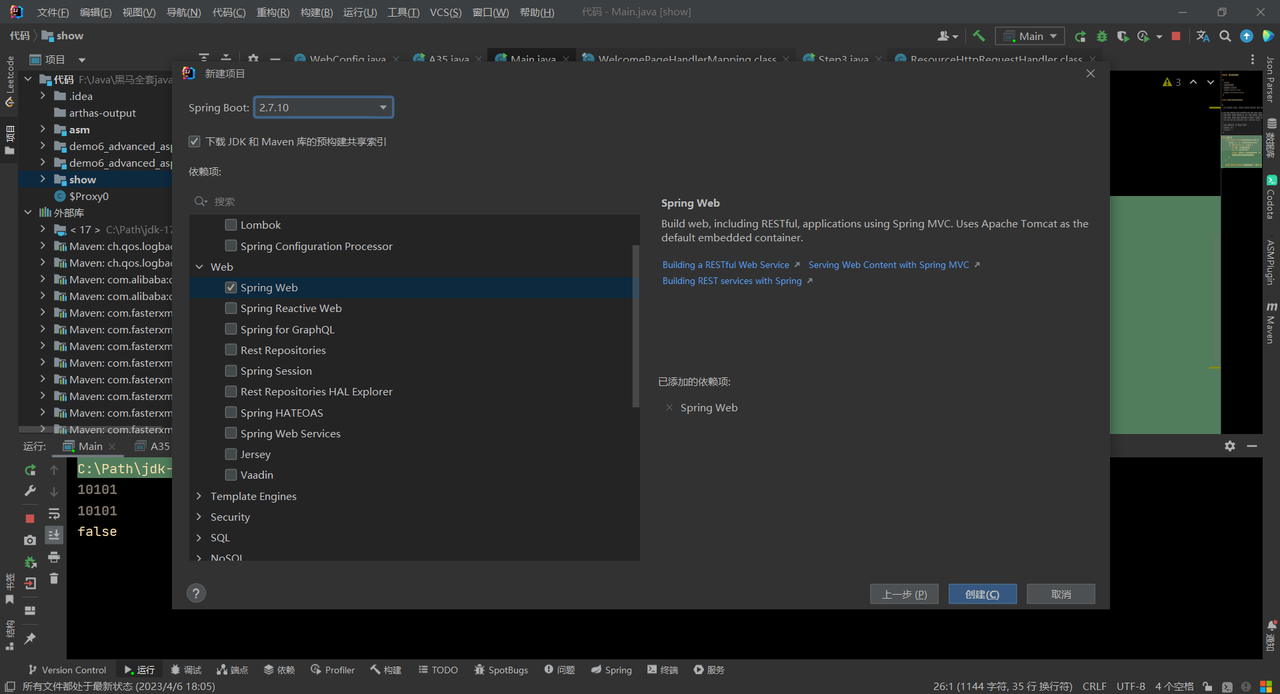Screen dimensions: 1280x694
Task: Open Run panel settings gear
Action: [x=1230, y=446]
